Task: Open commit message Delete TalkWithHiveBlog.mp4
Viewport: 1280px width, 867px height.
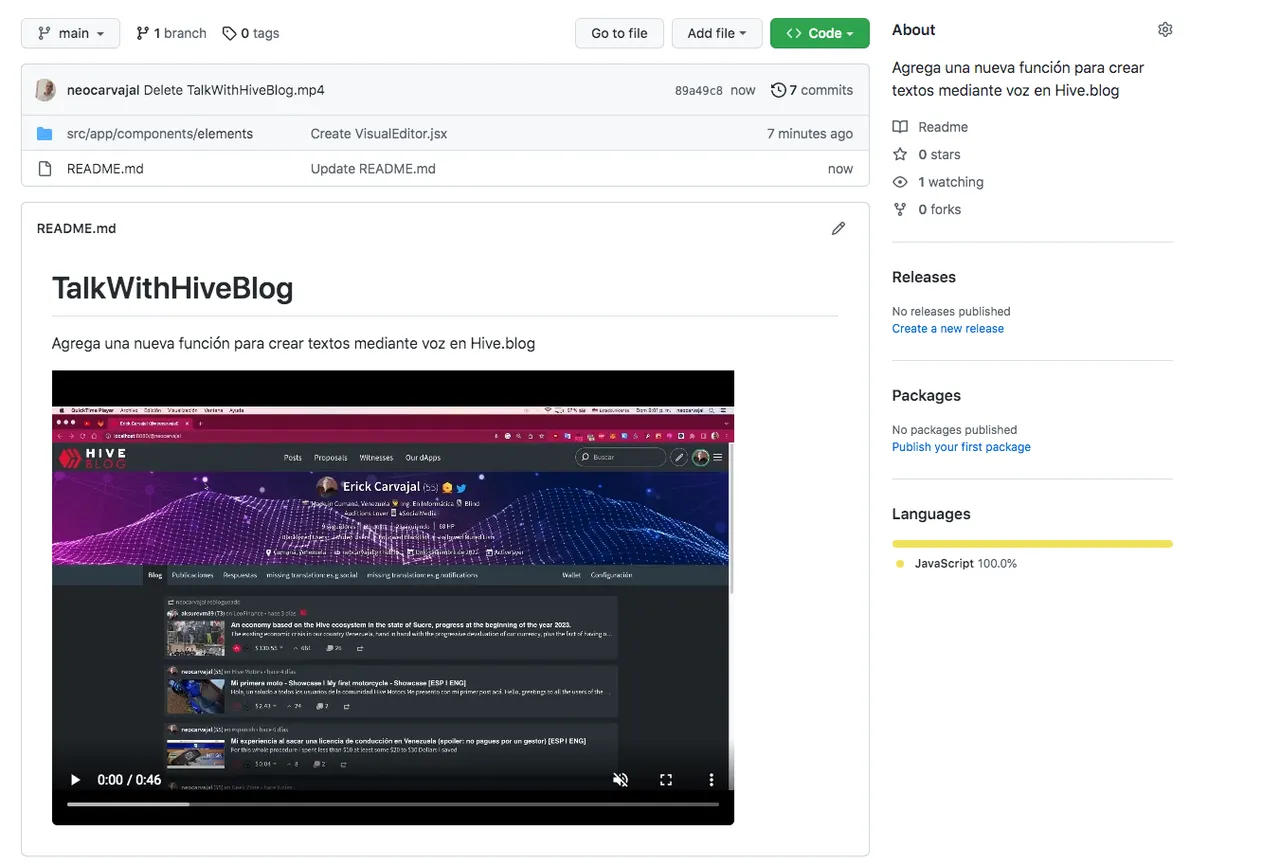Action: tap(234, 90)
